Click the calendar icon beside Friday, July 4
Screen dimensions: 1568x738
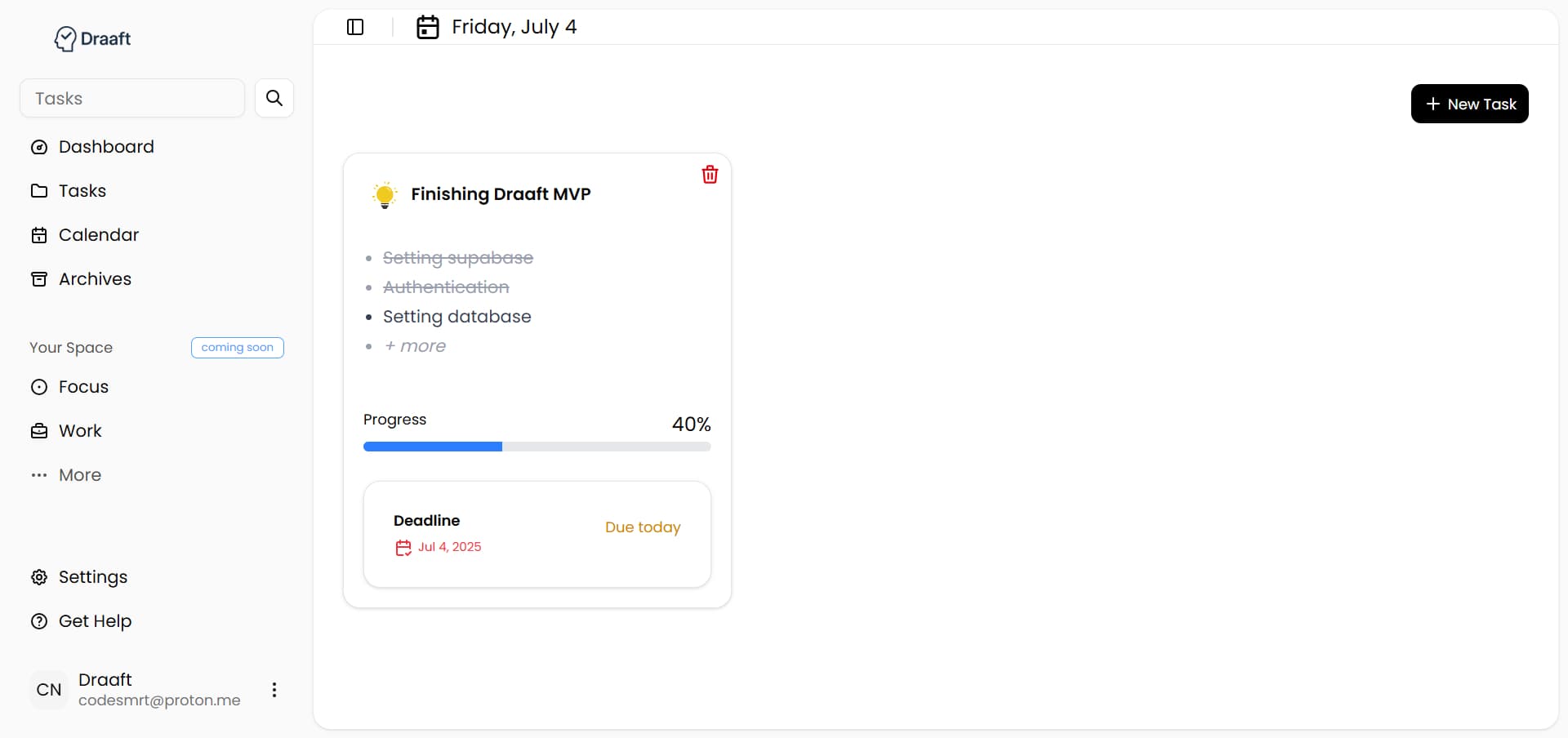click(427, 26)
